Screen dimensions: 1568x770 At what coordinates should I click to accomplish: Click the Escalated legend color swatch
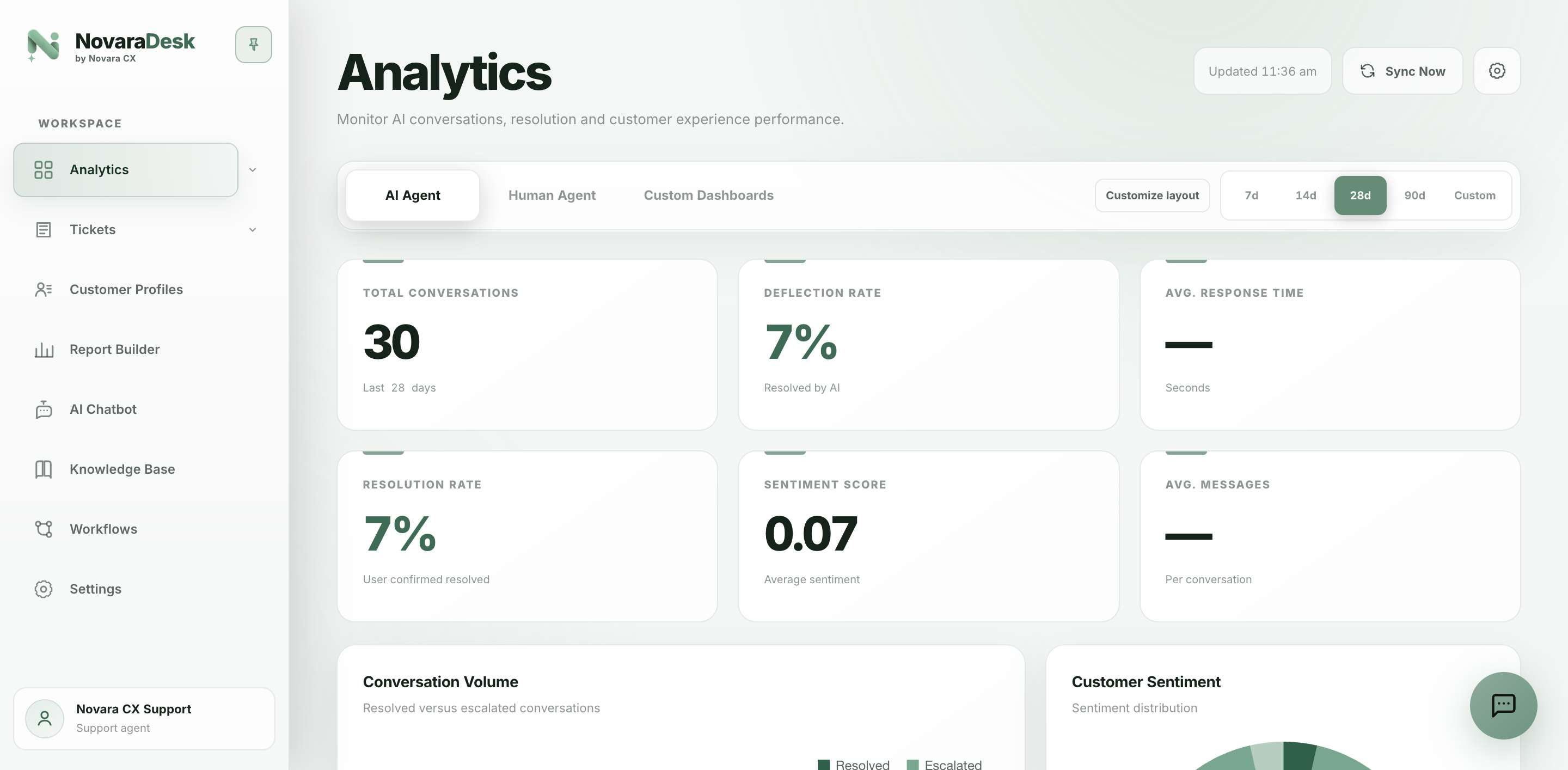[912, 765]
